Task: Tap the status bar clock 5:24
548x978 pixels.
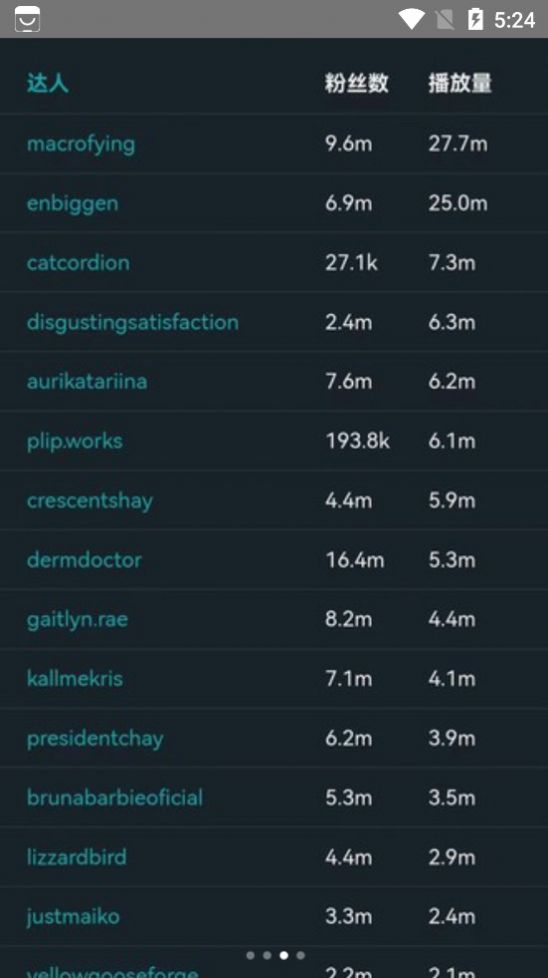Action: point(514,19)
